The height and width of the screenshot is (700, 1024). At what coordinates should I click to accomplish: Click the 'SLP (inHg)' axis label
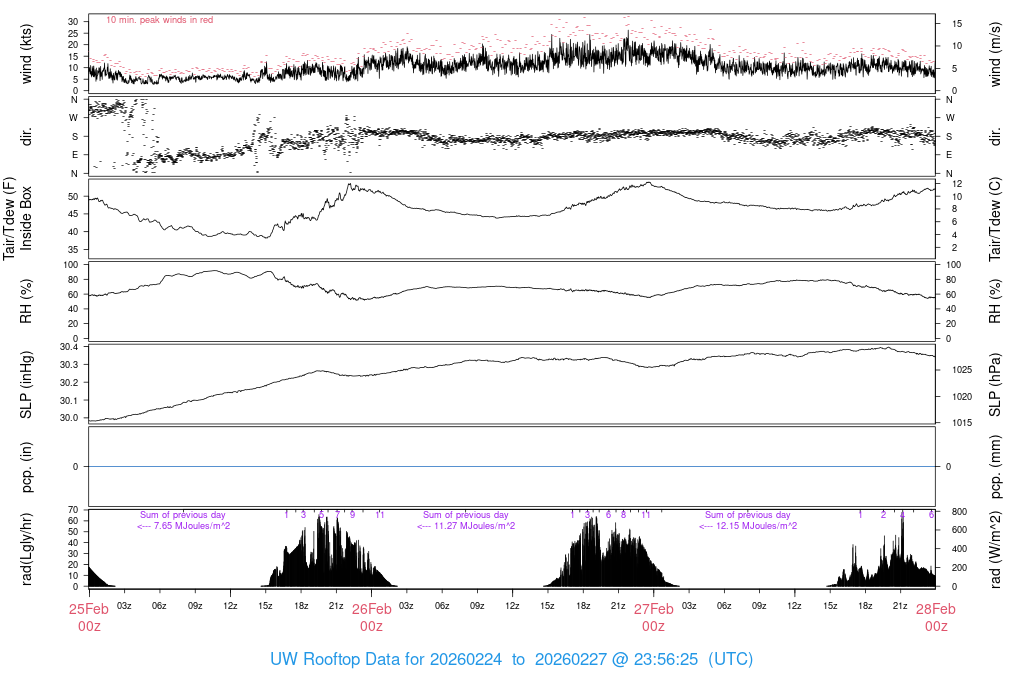pyautogui.click(x=26, y=385)
